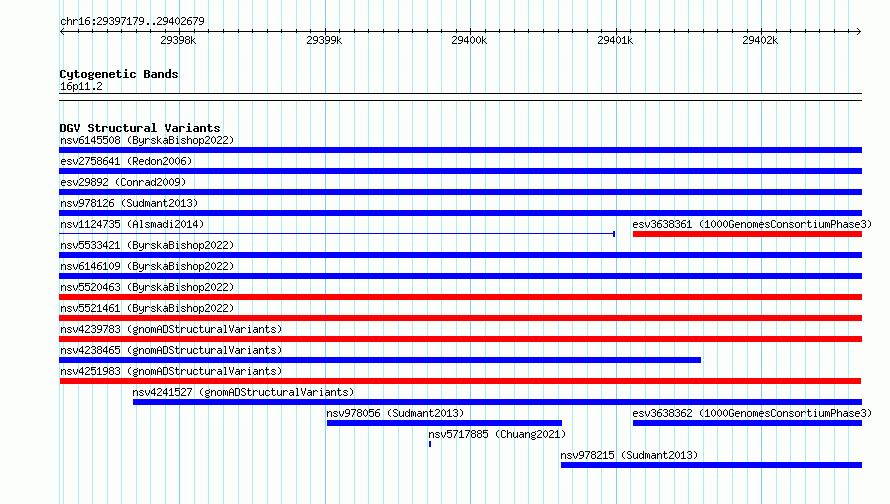
Task: Select the blue bar under esv3638362
Action: pyautogui.click(x=747, y=423)
